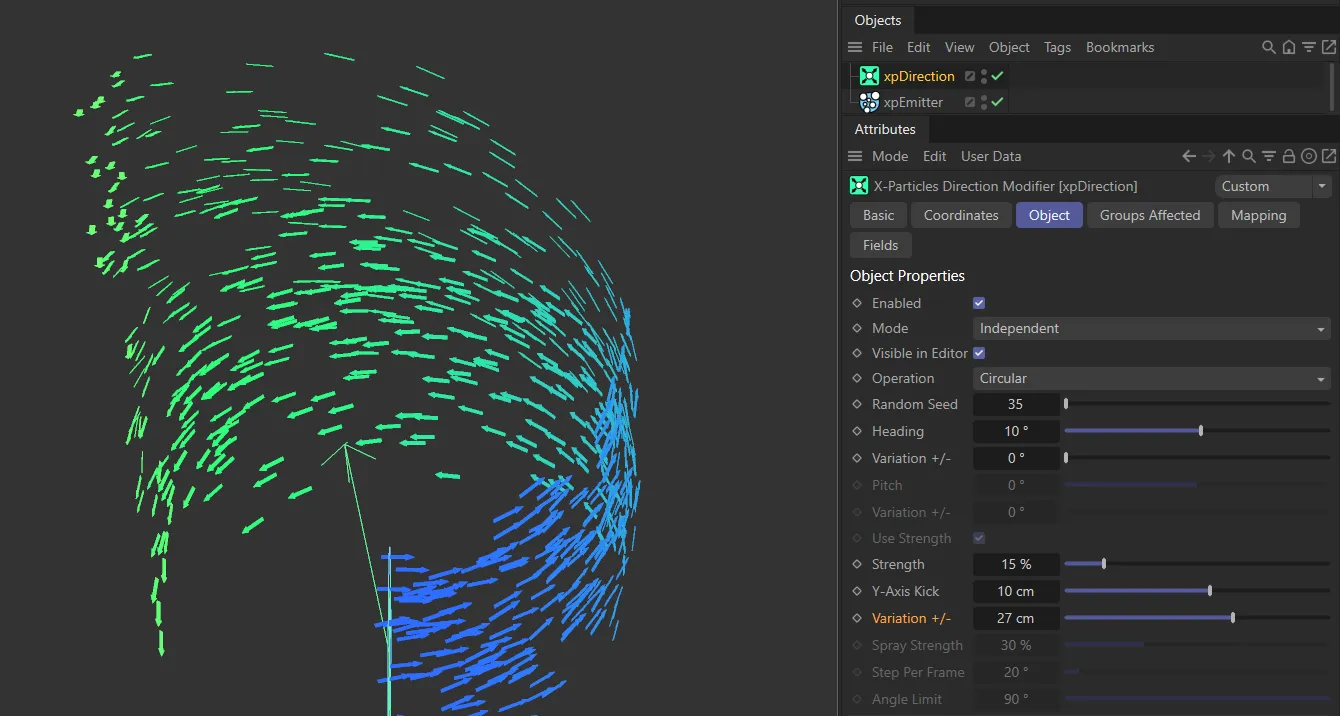Screen dimensions: 1340x716
Task: Switch to the Groups Affected tab
Action: (1150, 215)
